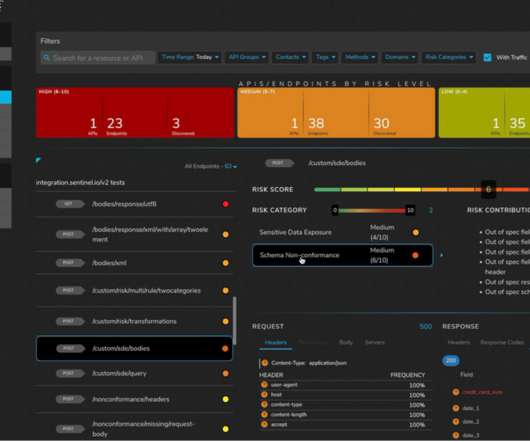
Task: Click the icon beside content-length header
Action: [264, 414]
